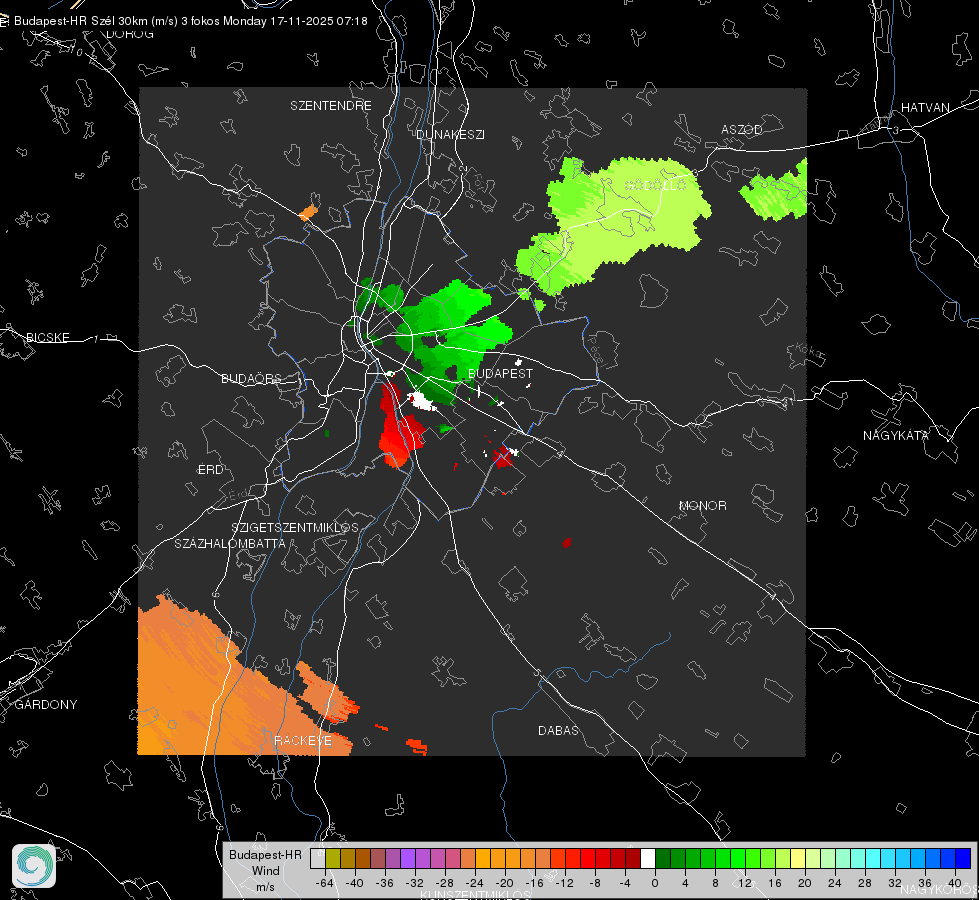Viewport: 979px width, 900px height.
Task: Click the DUNAKESZI city label
Action: tap(450, 135)
